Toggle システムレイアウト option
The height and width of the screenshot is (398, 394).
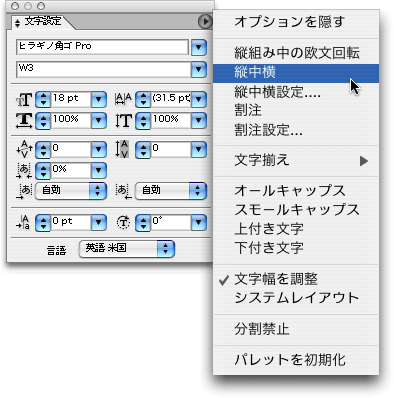point(296,298)
